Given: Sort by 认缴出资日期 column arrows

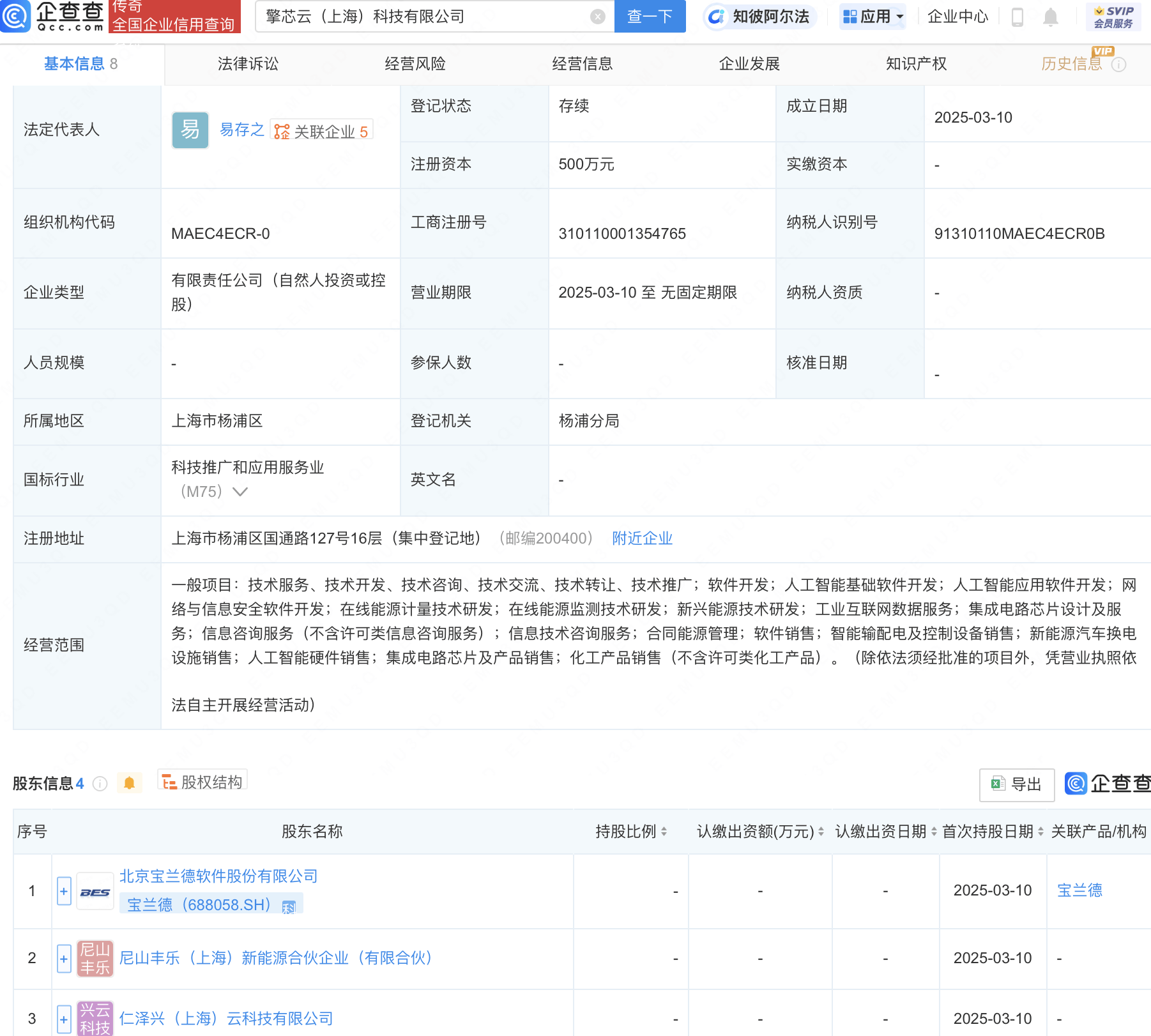Looking at the screenshot, I should [x=934, y=832].
